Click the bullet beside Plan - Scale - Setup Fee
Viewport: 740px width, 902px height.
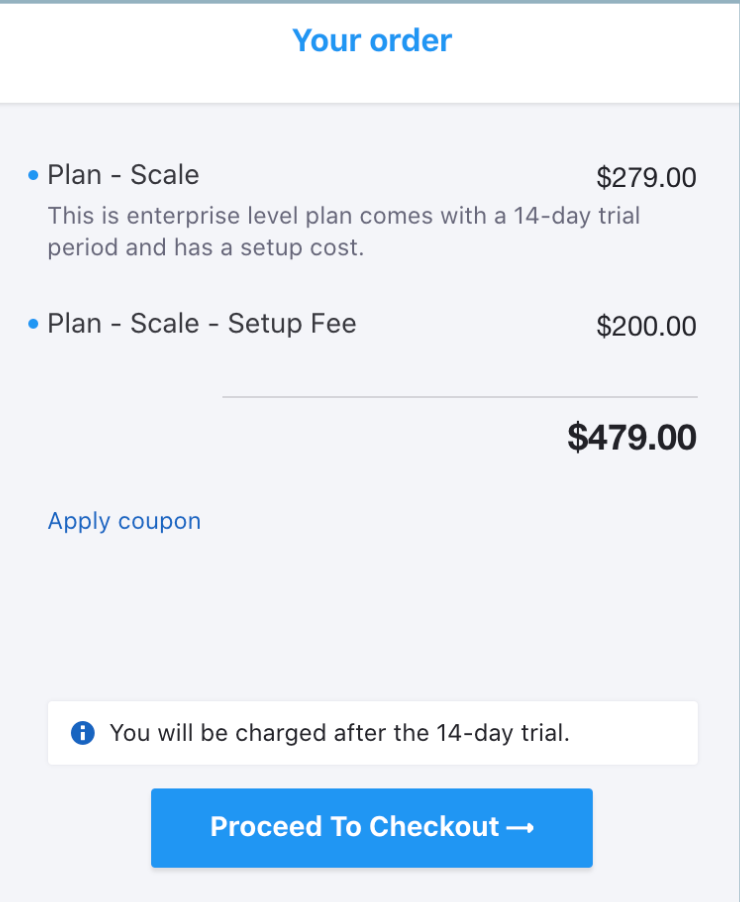pos(33,324)
